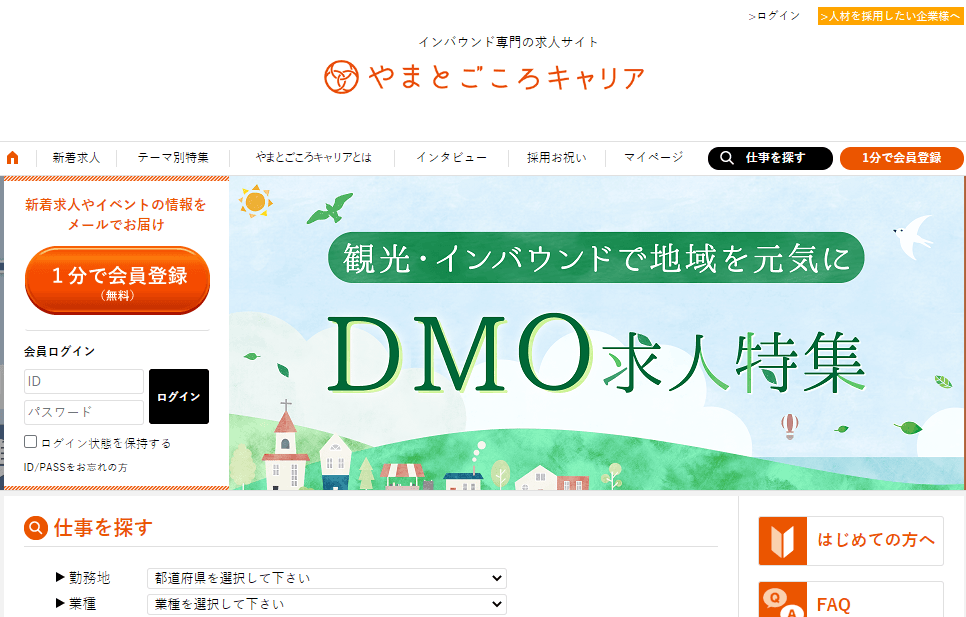Click the 1分で会員登録 nav button

(x=901, y=158)
